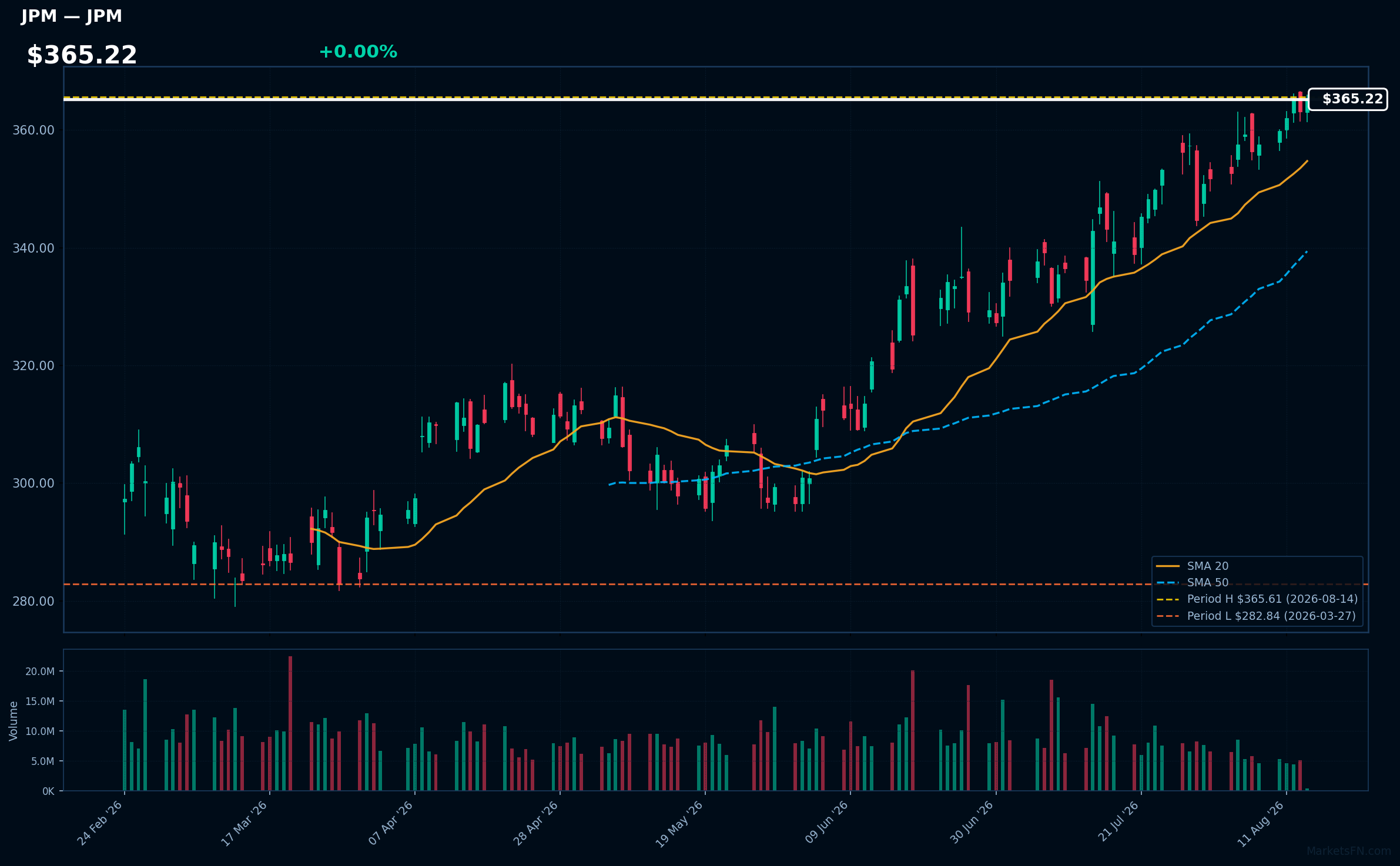Click the 320.00 price axis label
This screenshot has height=866, width=1400.
tap(34, 366)
